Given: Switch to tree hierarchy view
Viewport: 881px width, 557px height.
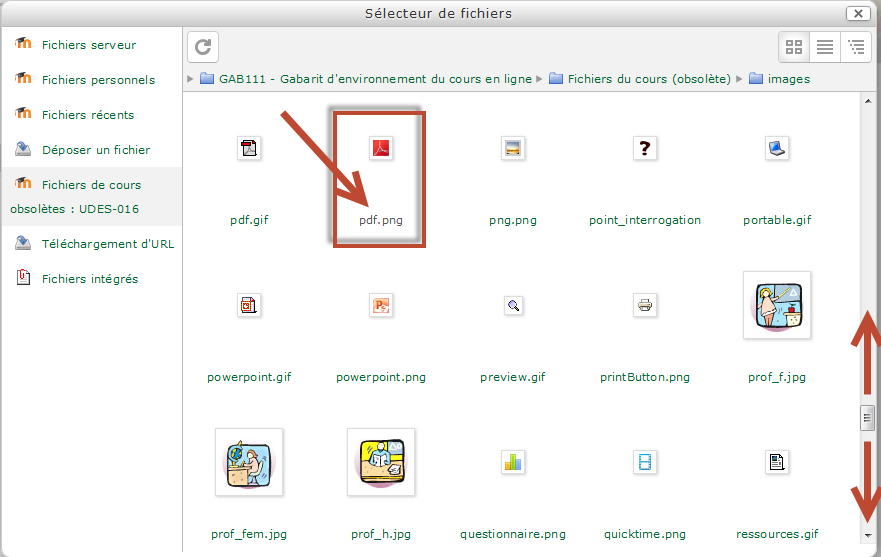Looking at the screenshot, I should [855, 47].
